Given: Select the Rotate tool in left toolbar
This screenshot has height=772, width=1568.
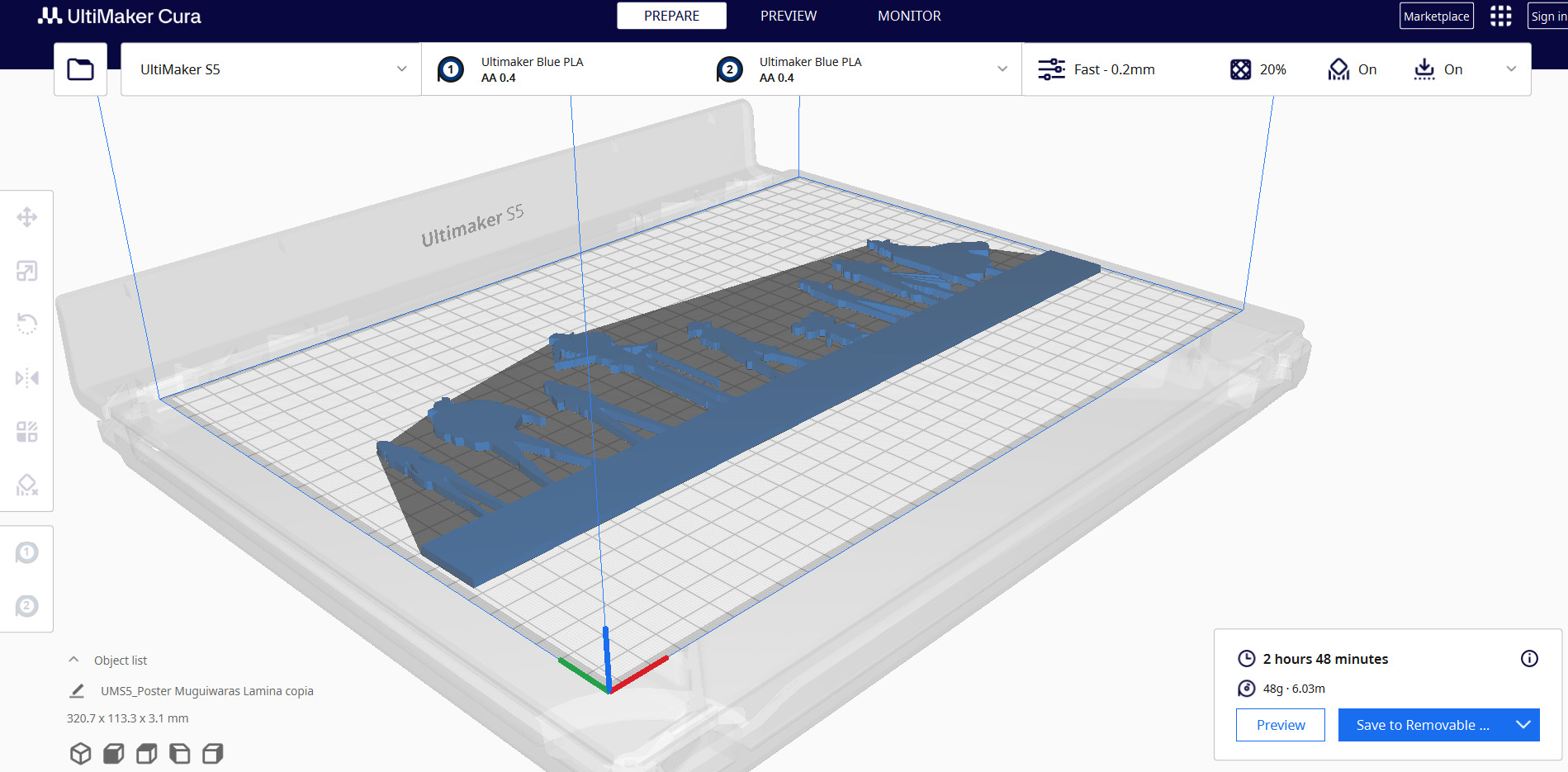Looking at the screenshot, I should coord(27,324).
